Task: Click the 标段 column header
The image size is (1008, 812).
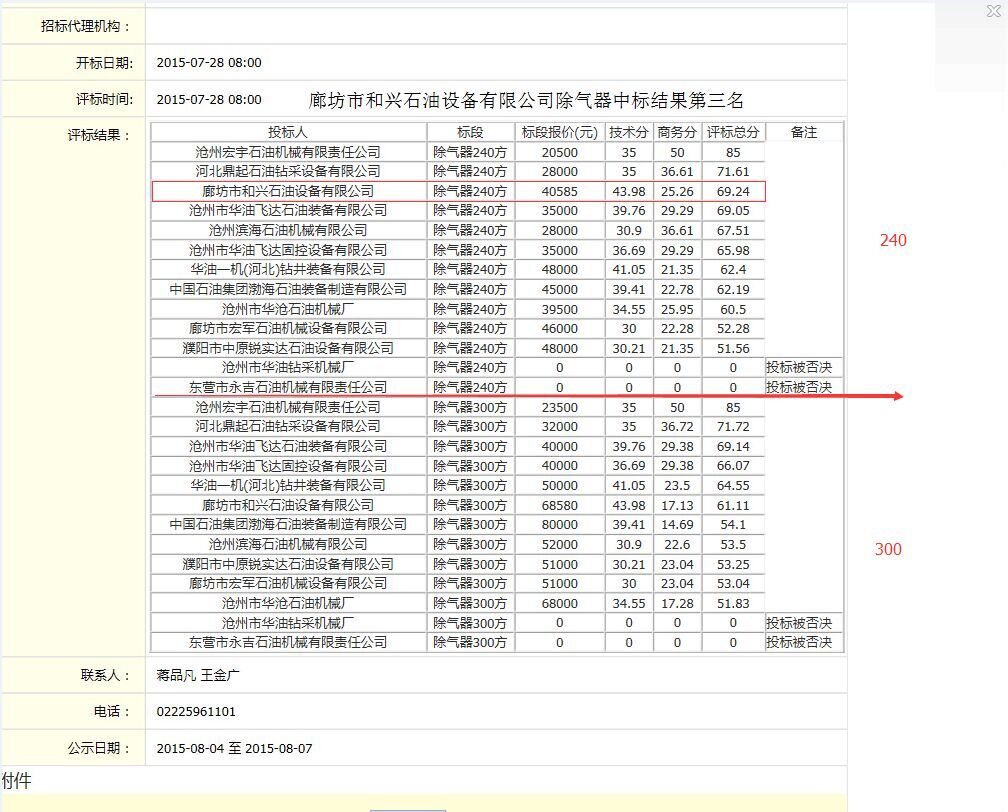Action: (x=470, y=132)
